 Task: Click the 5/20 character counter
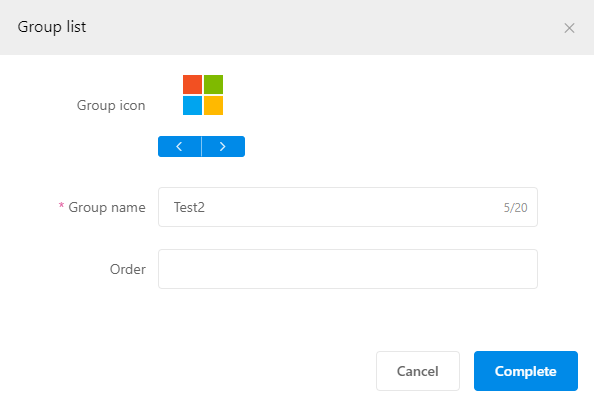click(x=515, y=208)
